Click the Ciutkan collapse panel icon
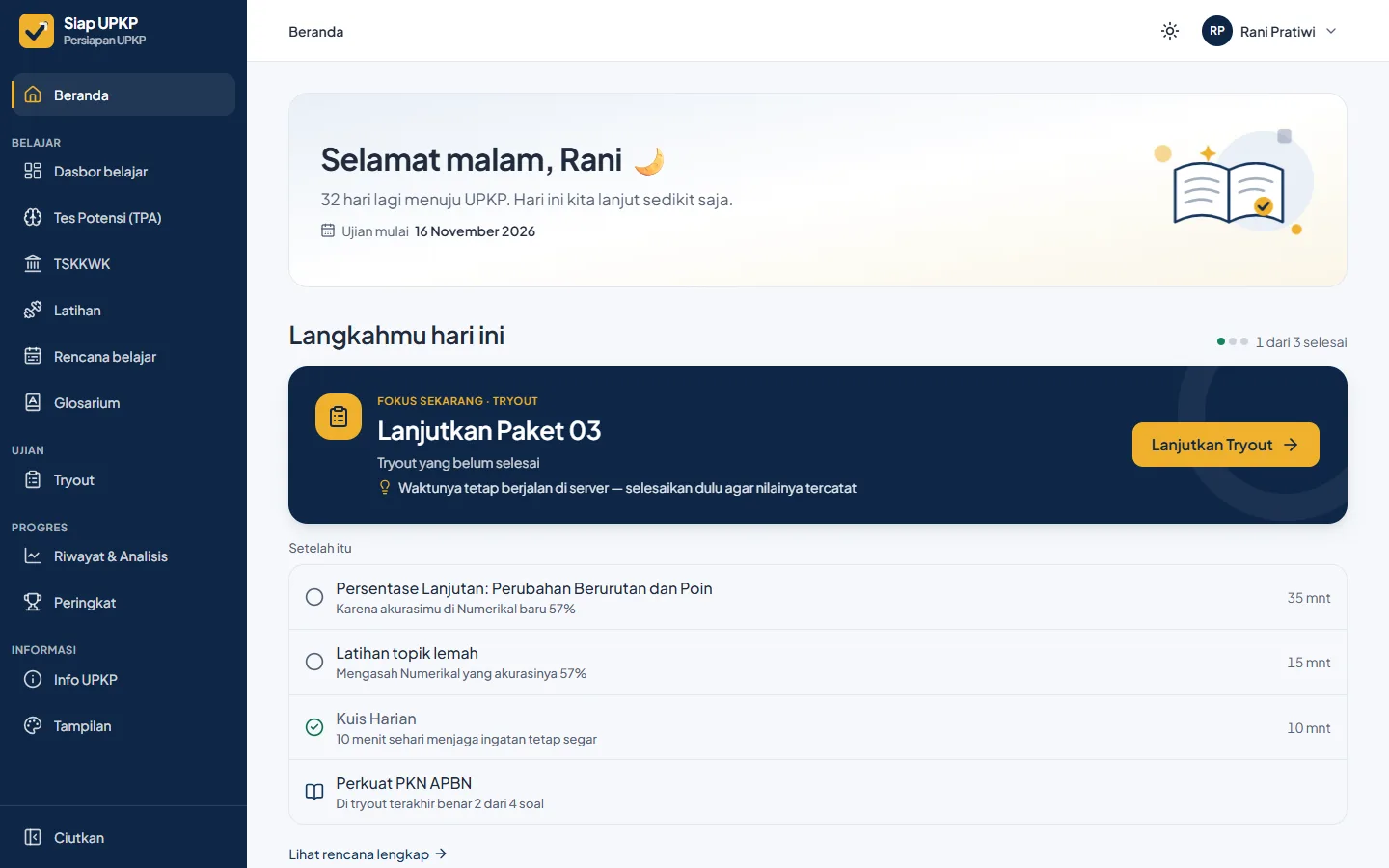 [x=33, y=837]
